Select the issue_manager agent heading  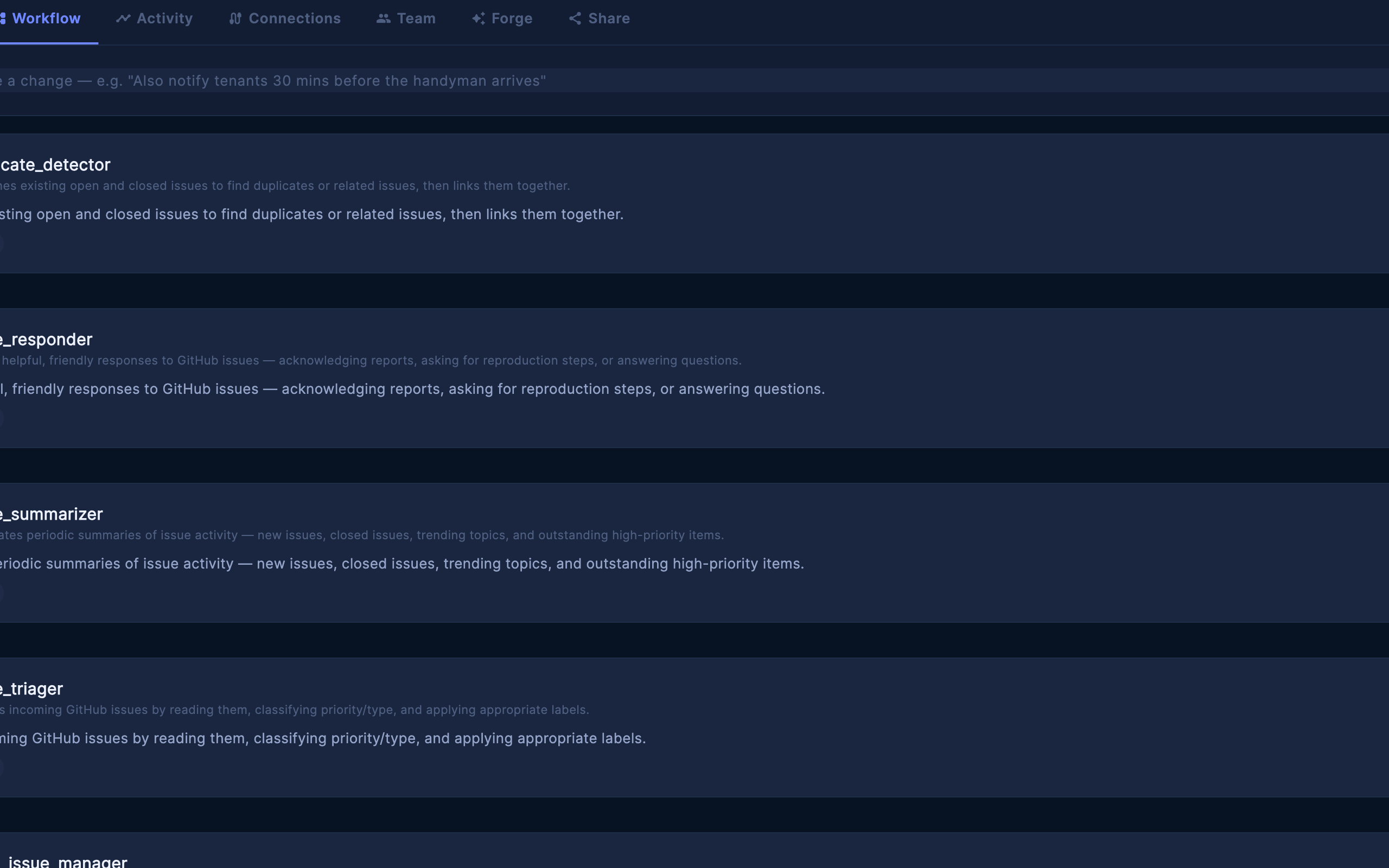tap(68, 861)
